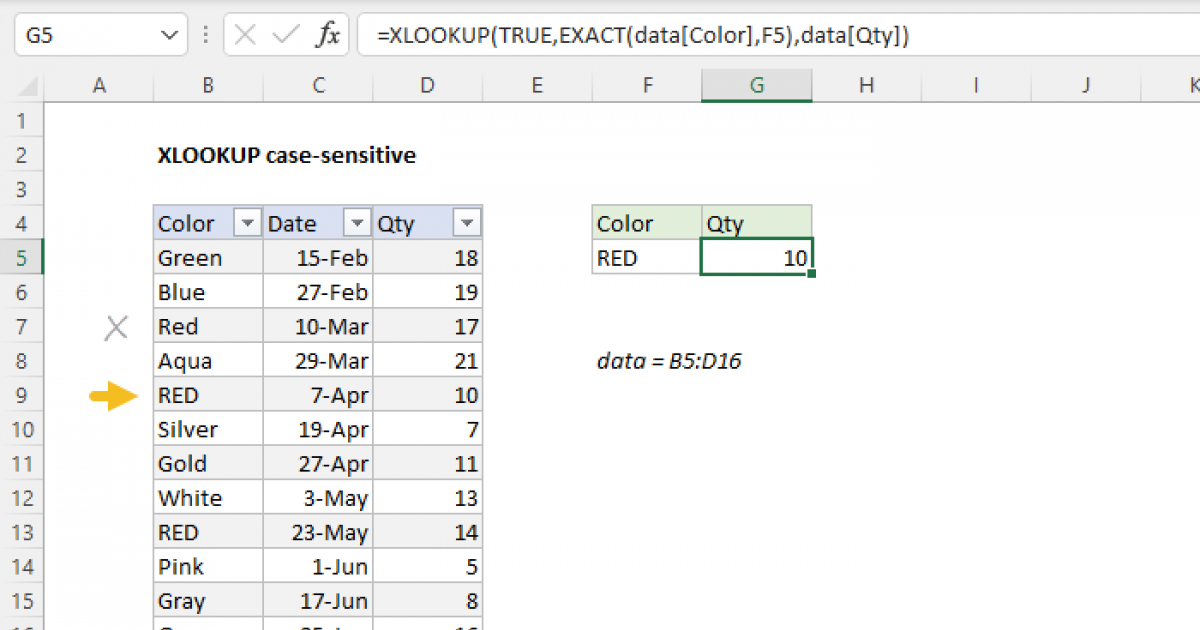Open the Date column filter dropdown
Image resolution: width=1200 pixels, height=630 pixels.
tap(356, 222)
